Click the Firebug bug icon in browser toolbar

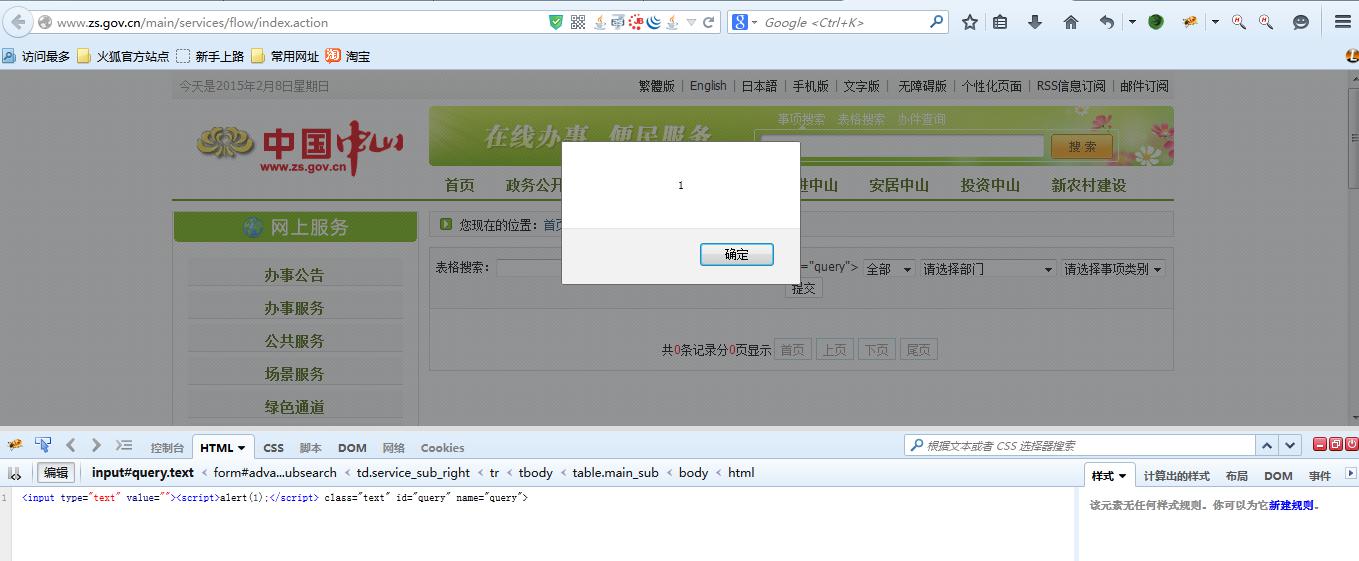[1190, 22]
